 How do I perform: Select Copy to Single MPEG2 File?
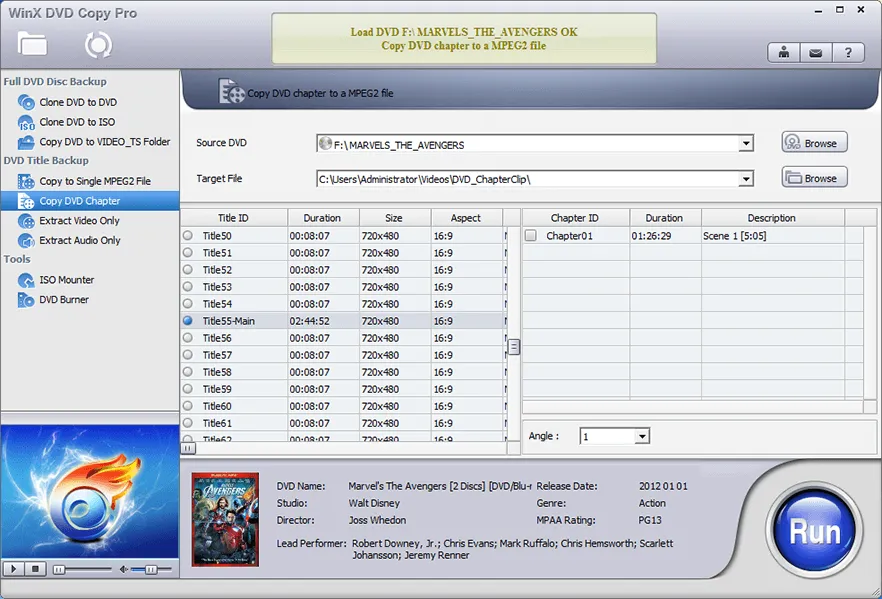pyautogui.click(x=94, y=181)
